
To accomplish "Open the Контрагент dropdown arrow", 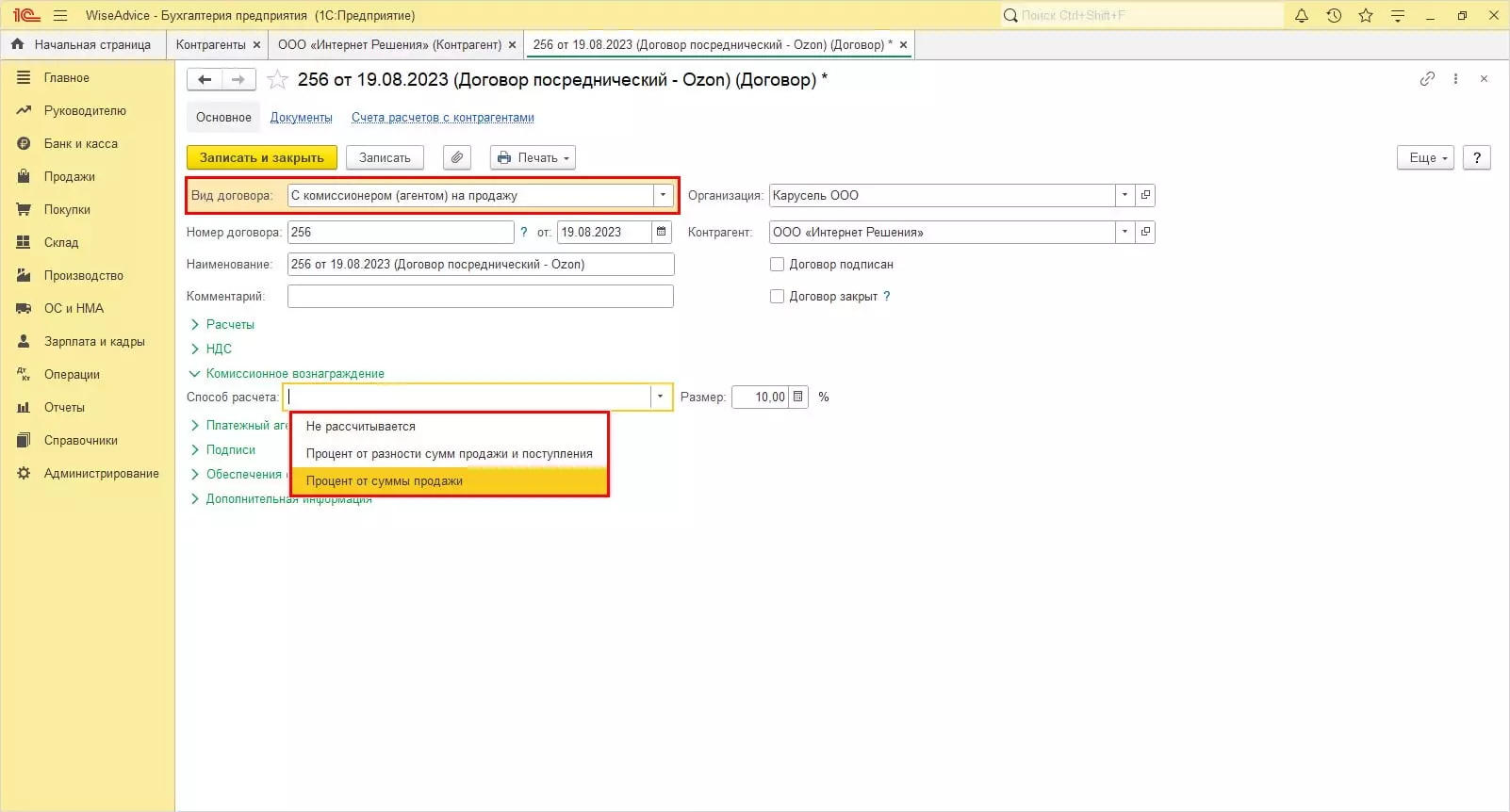I will [x=1124, y=232].
